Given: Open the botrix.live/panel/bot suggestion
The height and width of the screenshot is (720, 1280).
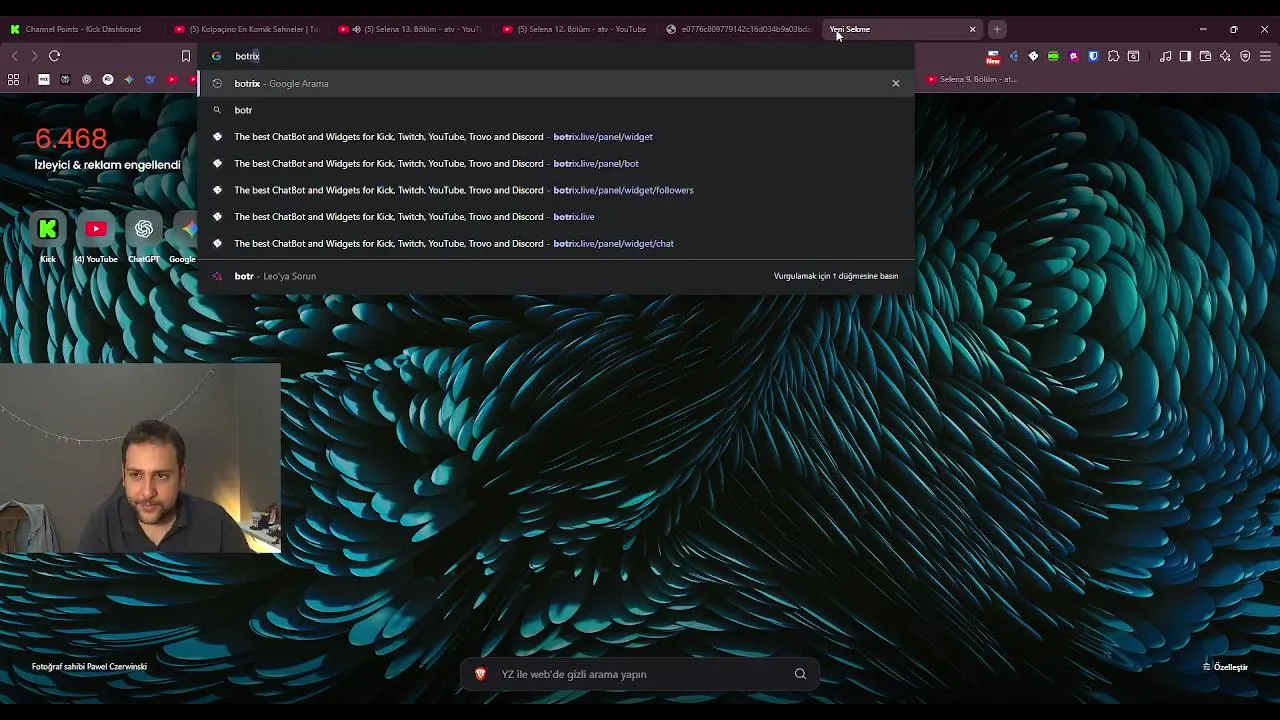Looking at the screenshot, I should click(556, 163).
